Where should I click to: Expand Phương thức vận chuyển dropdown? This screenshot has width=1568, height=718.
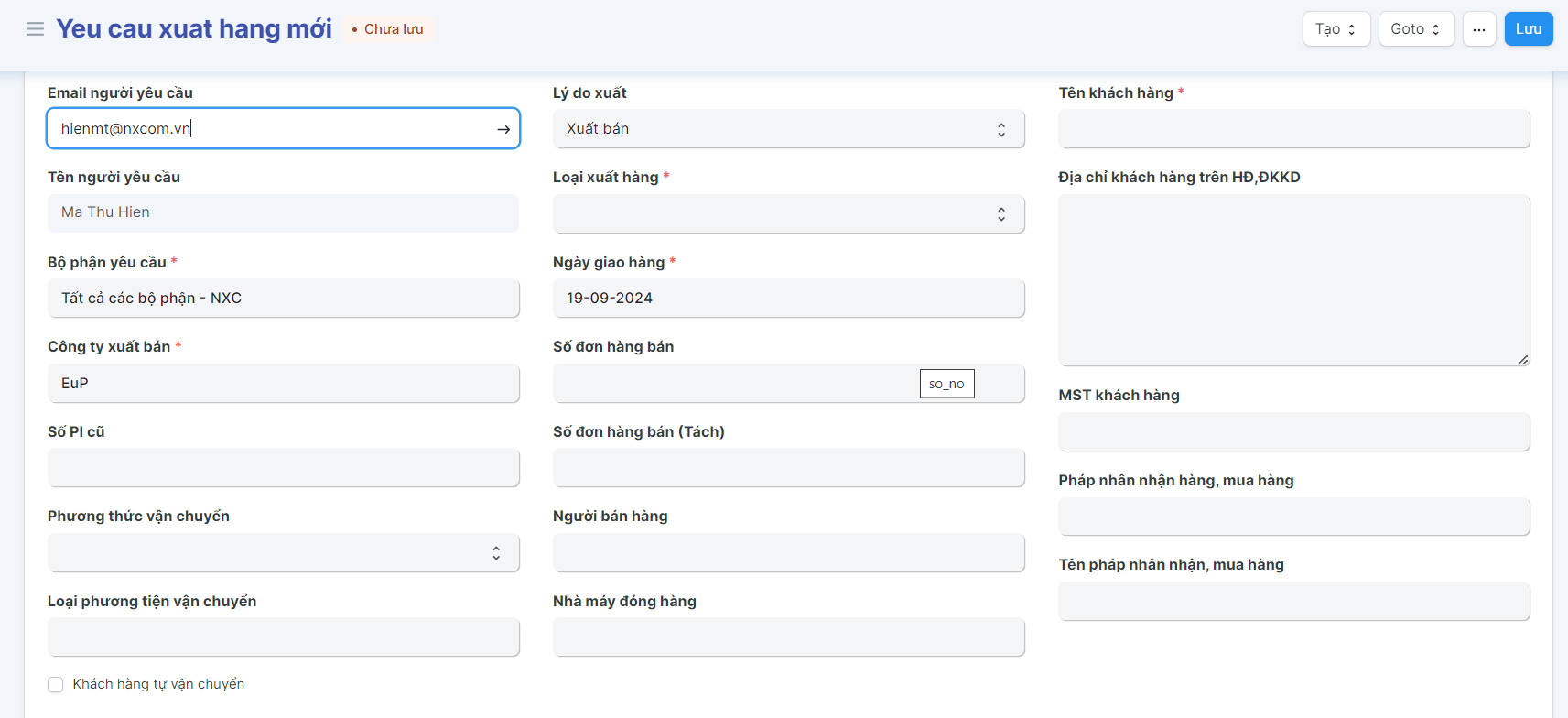click(283, 553)
